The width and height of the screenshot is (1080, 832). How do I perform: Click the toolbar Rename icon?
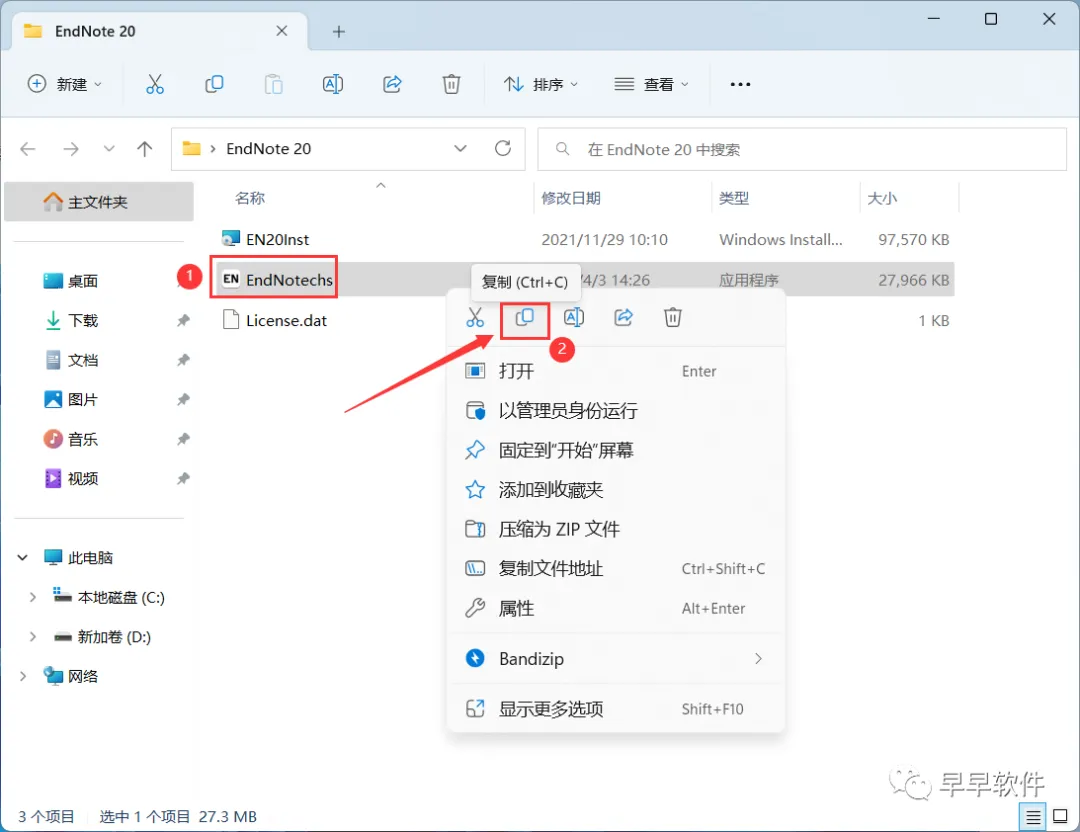[333, 84]
